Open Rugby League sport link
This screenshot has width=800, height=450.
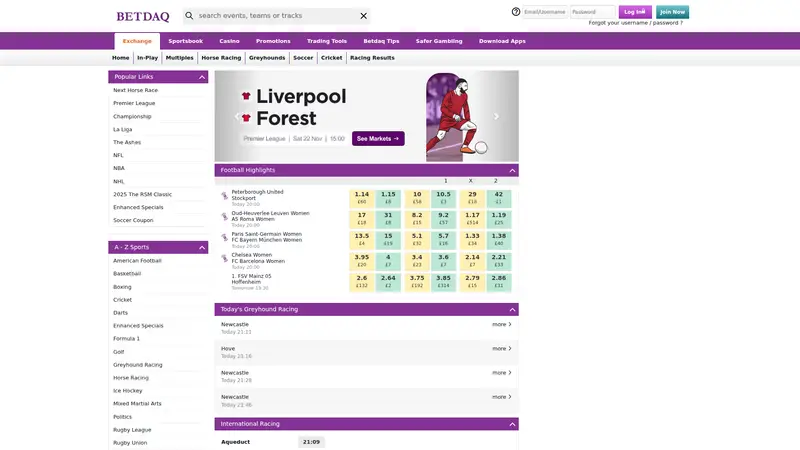pos(132,430)
